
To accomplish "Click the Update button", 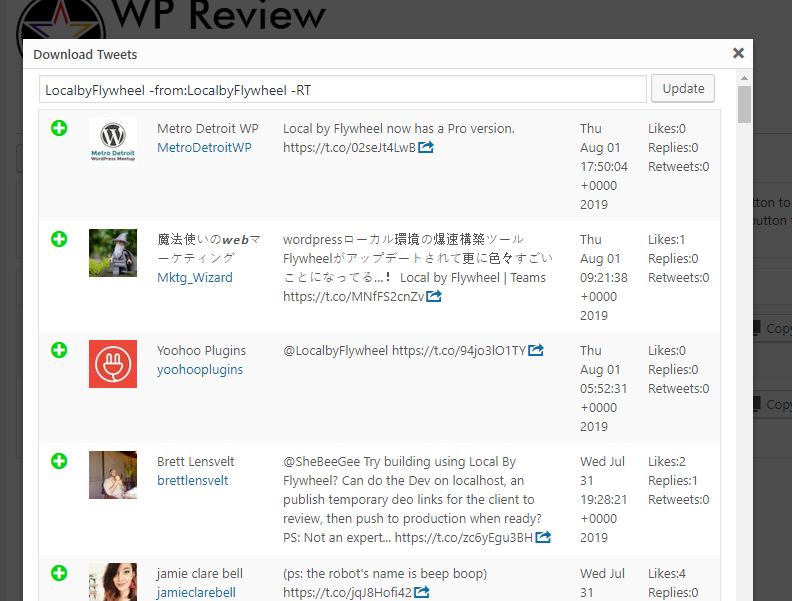I will point(683,88).
